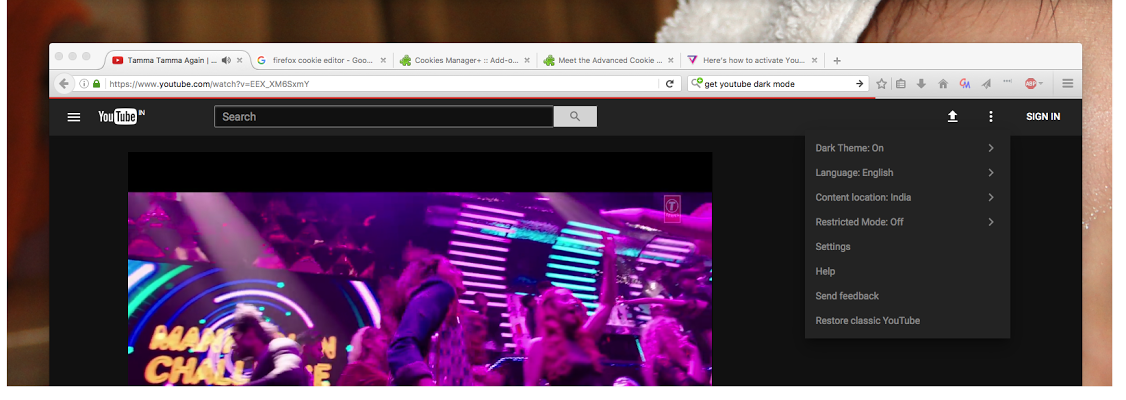Choose Restore classic YouTube entry
Viewport: 1126px width, 400px height.
tap(907, 320)
